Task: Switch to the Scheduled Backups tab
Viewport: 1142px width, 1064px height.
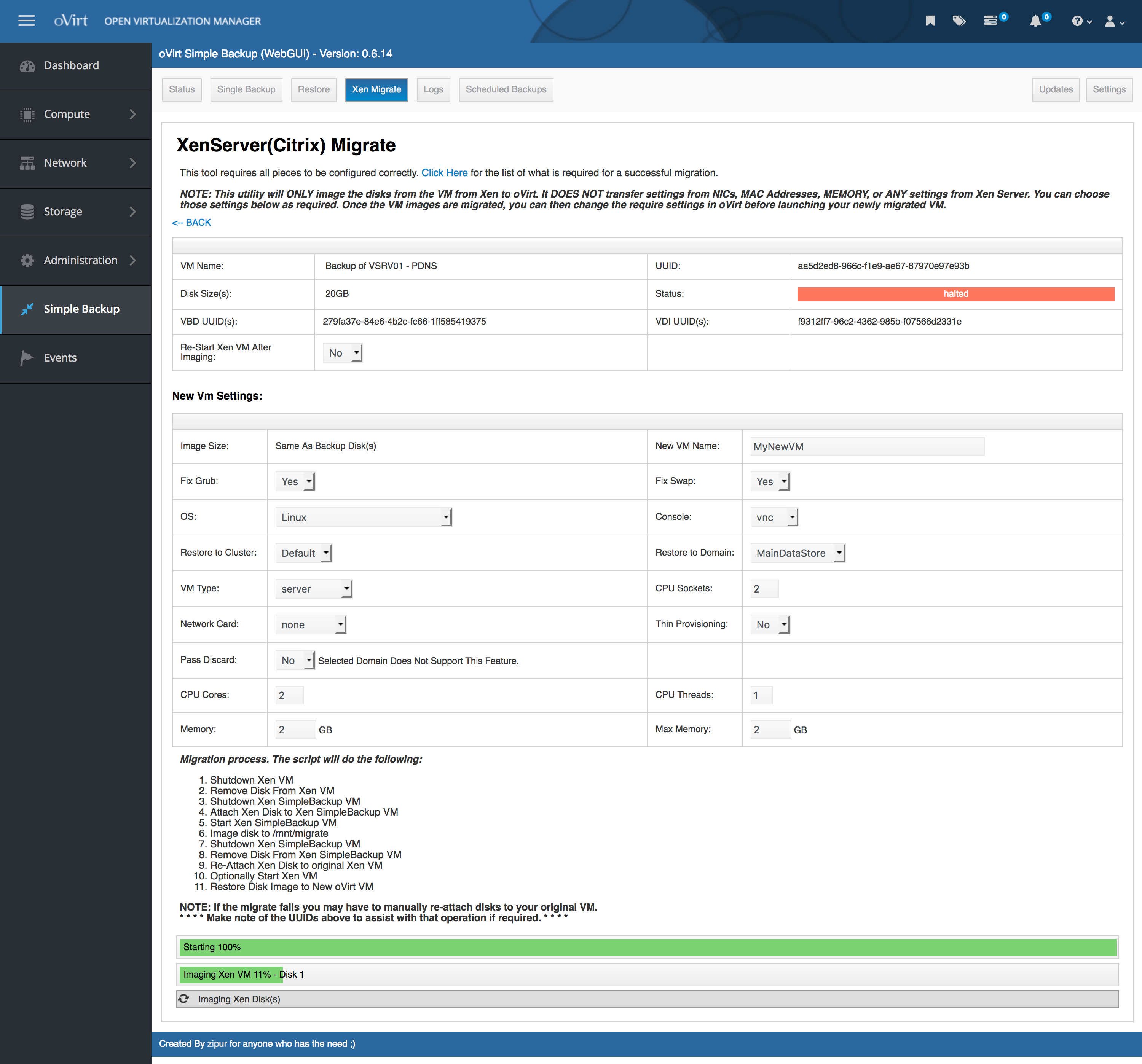Action: tap(506, 89)
